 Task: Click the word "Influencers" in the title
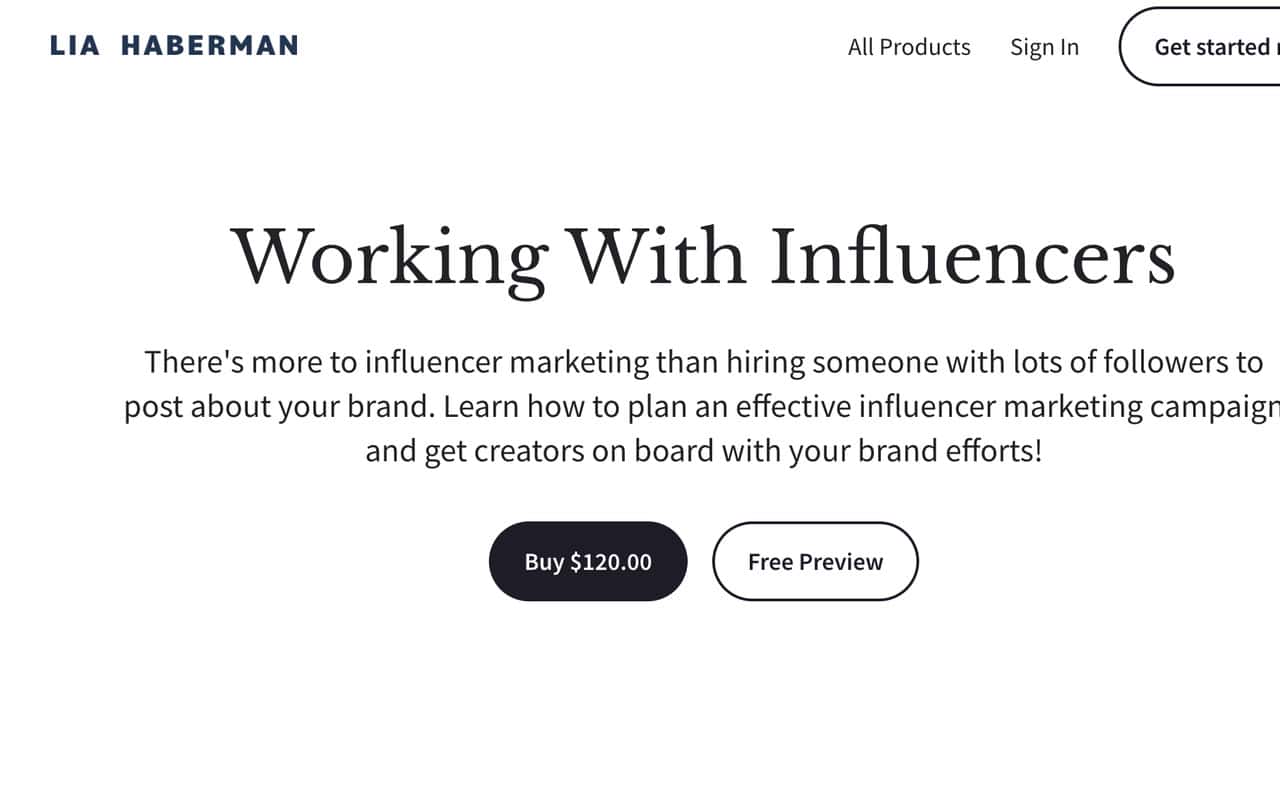[x=972, y=258]
